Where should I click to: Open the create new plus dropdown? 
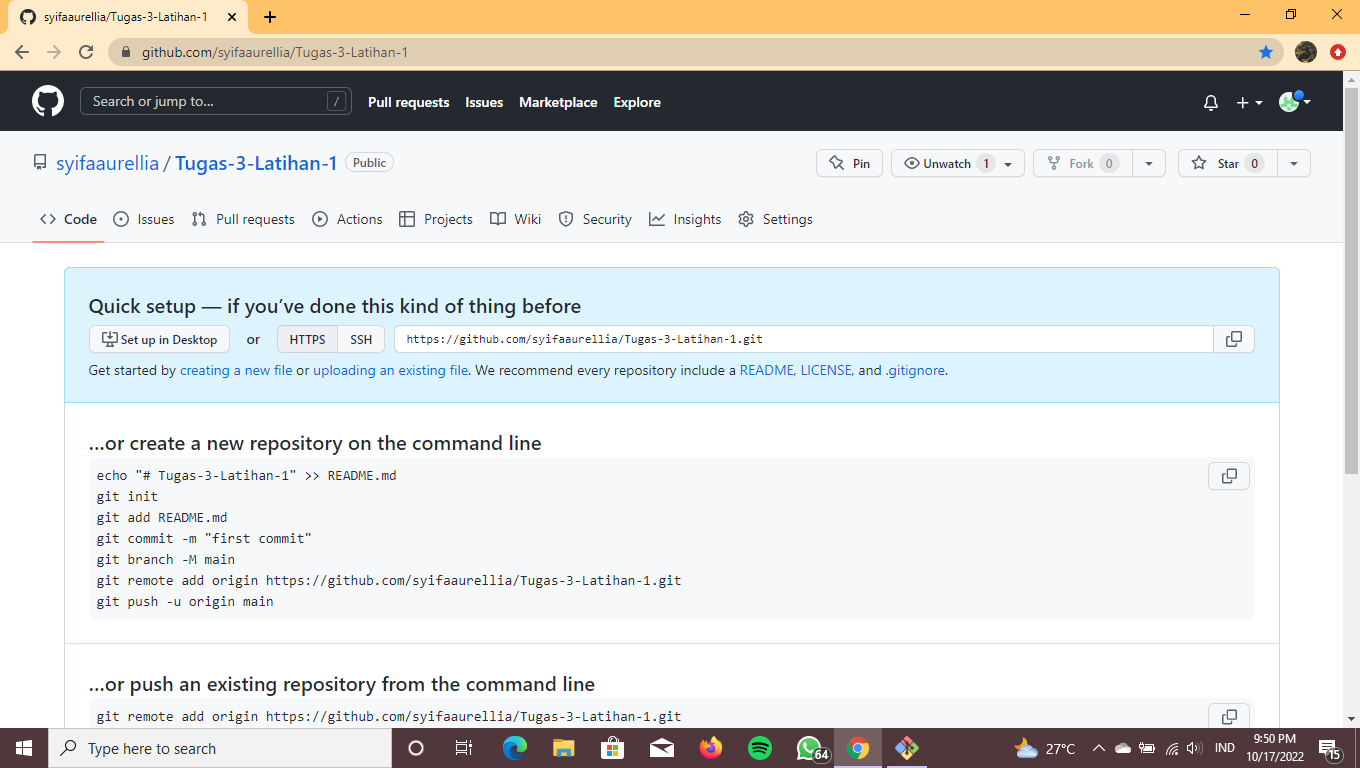1249,102
